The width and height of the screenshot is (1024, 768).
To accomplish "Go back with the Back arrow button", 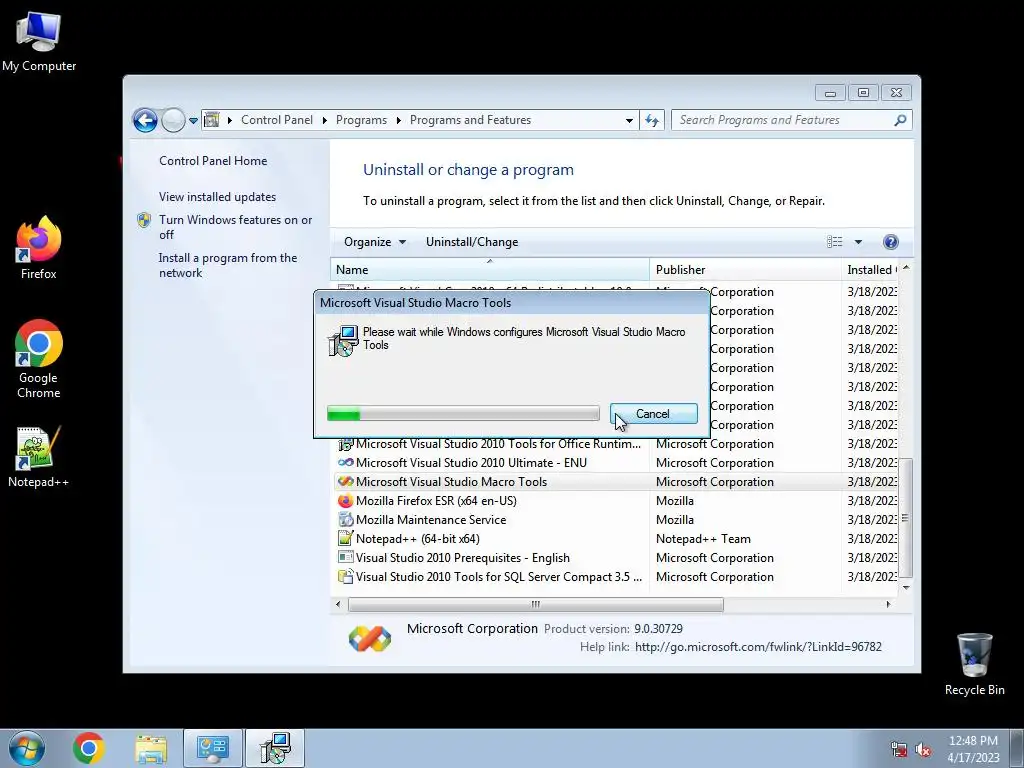I will click(x=145, y=120).
